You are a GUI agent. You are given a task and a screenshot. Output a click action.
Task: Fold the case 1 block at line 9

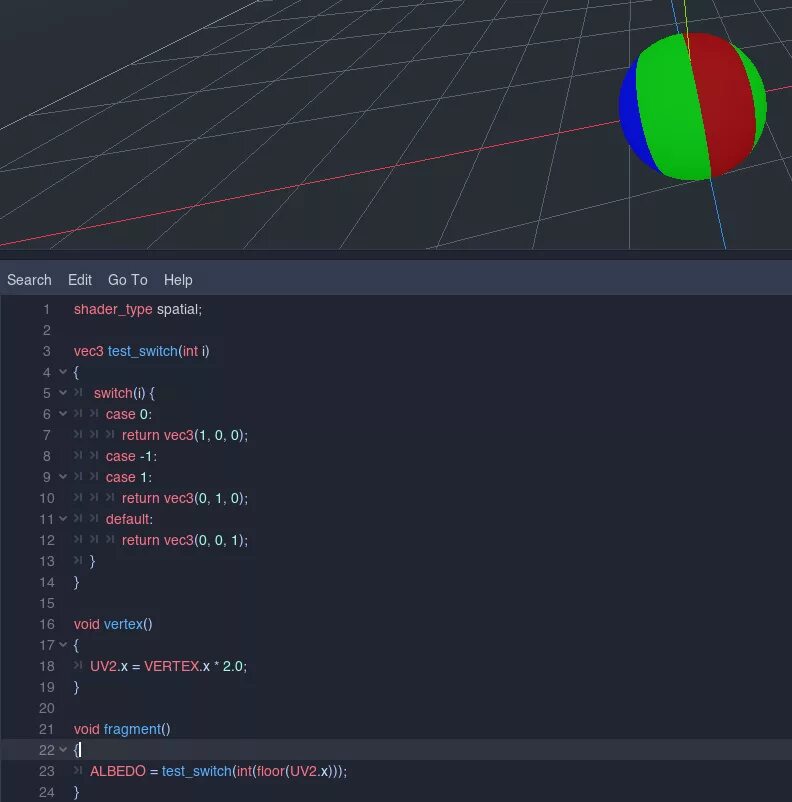[x=63, y=477]
